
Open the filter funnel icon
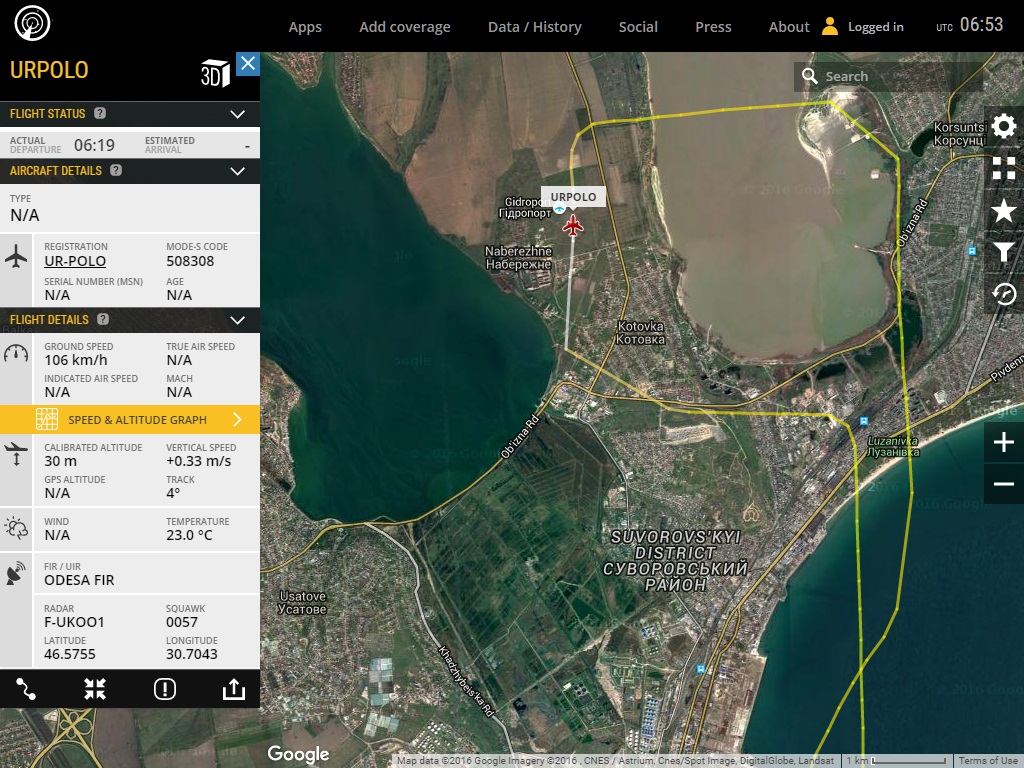(1003, 252)
